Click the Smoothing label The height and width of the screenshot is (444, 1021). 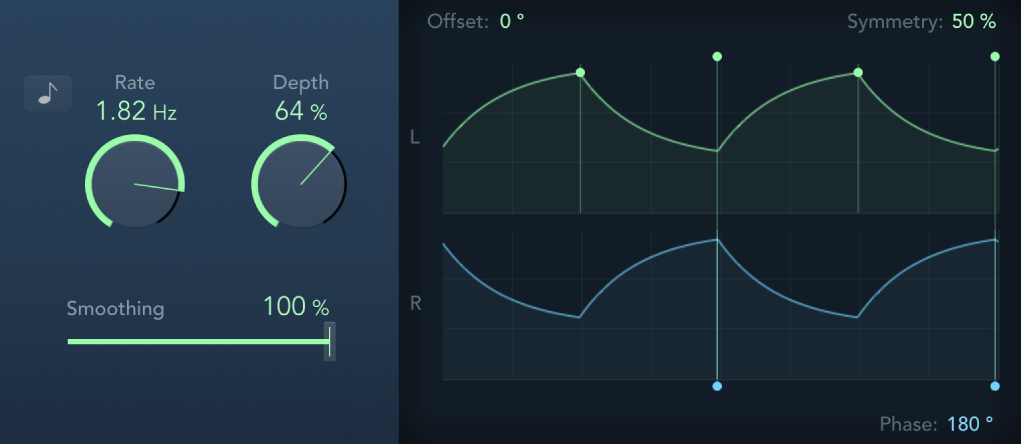pos(115,308)
